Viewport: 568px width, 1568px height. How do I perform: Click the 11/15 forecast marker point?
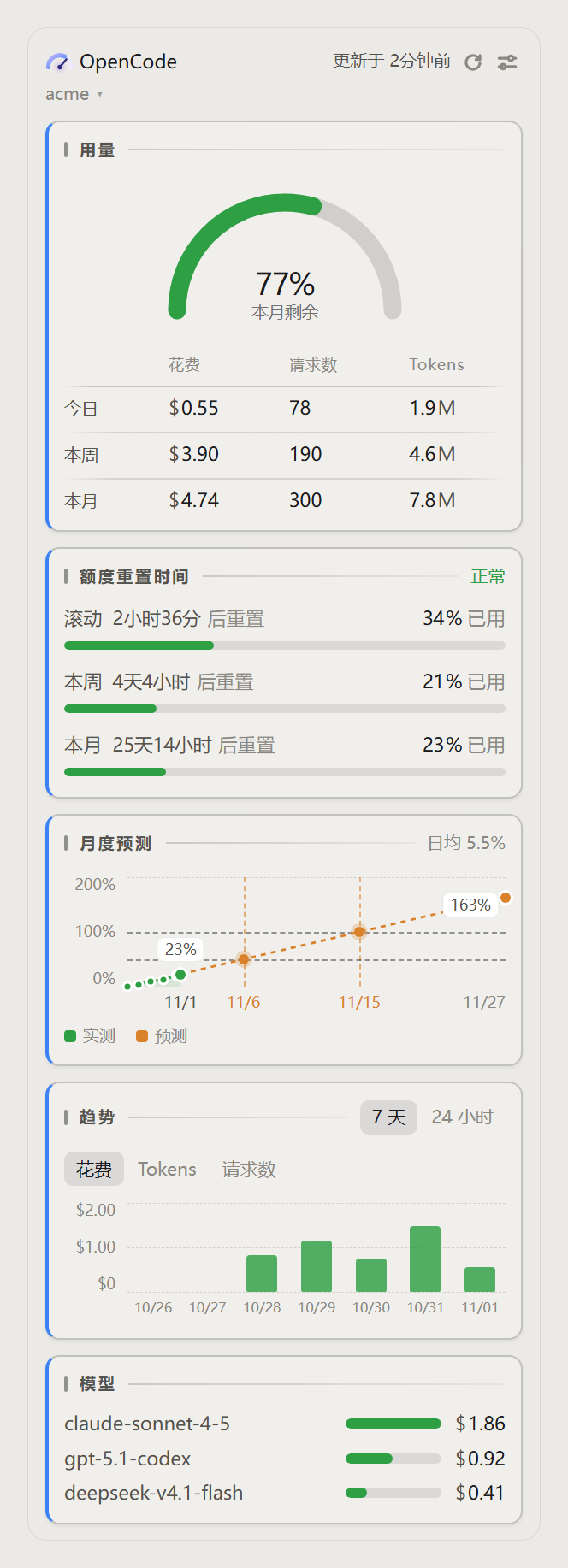click(359, 932)
